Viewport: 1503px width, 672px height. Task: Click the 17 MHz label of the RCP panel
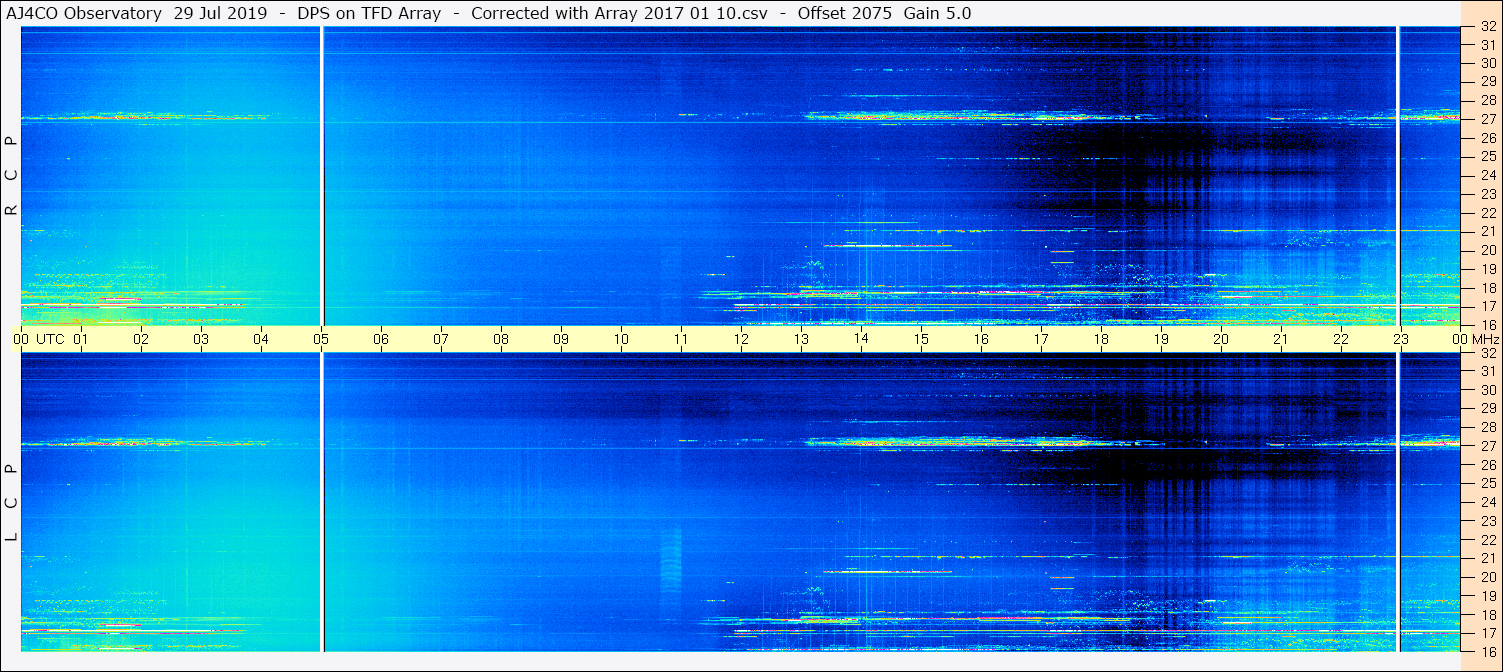[1487, 306]
